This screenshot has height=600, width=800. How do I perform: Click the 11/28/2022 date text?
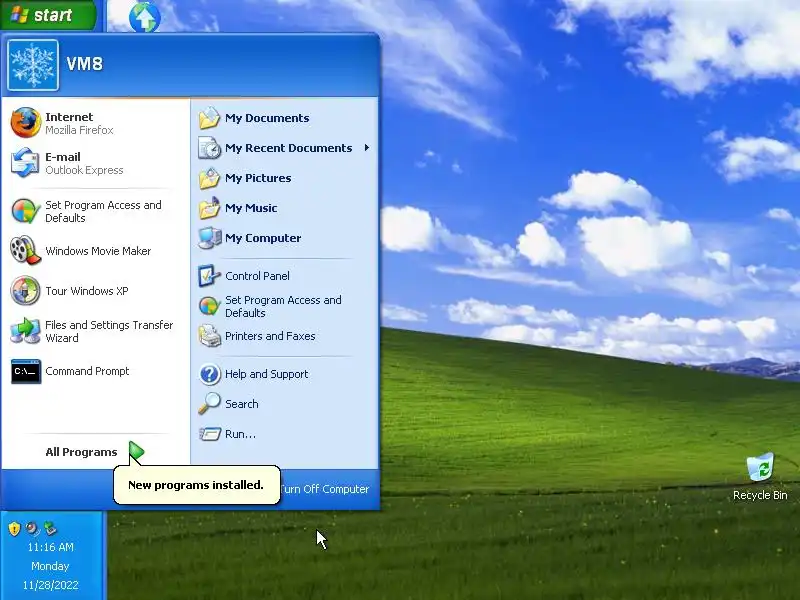click(x=51, y=585)
